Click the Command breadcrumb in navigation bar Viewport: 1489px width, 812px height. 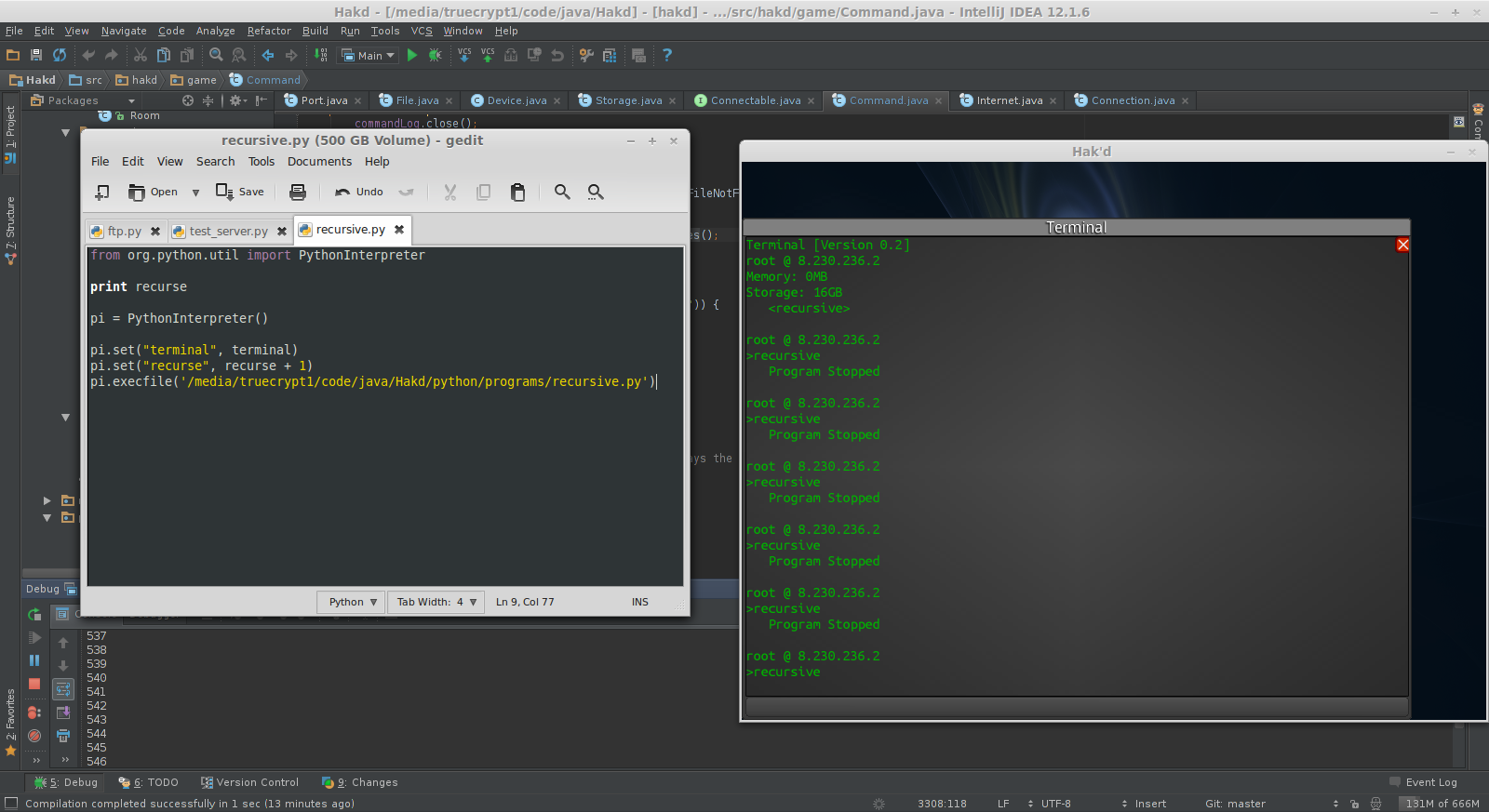pos(265,80)
